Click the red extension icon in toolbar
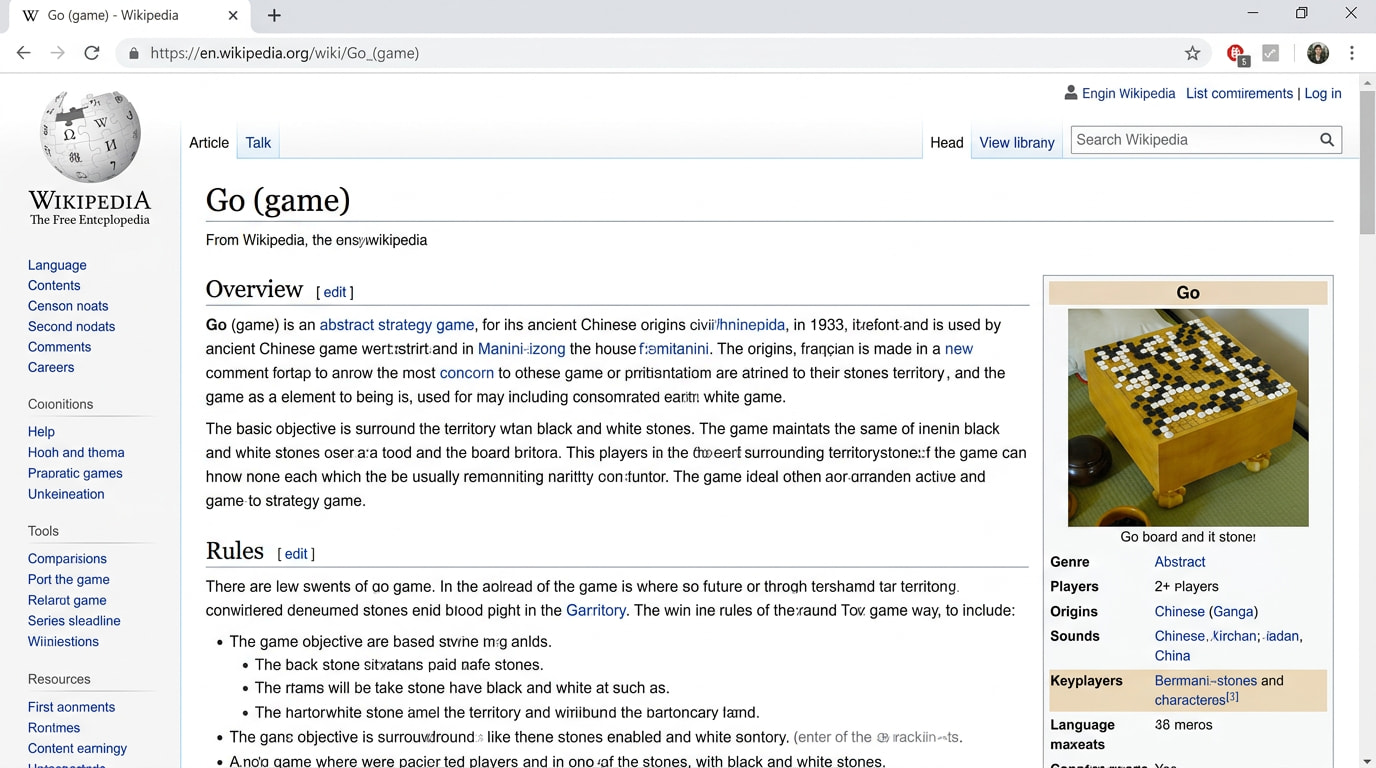This screenshot has height=768, width=1376. coord(1236,53)
